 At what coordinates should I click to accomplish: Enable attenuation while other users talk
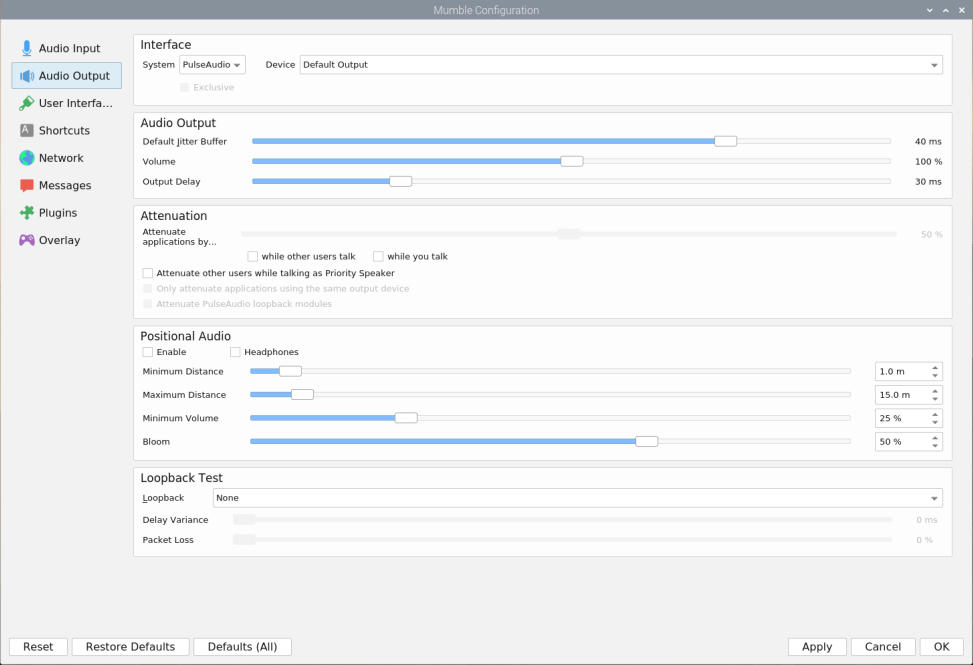click(x=253, y=257)
